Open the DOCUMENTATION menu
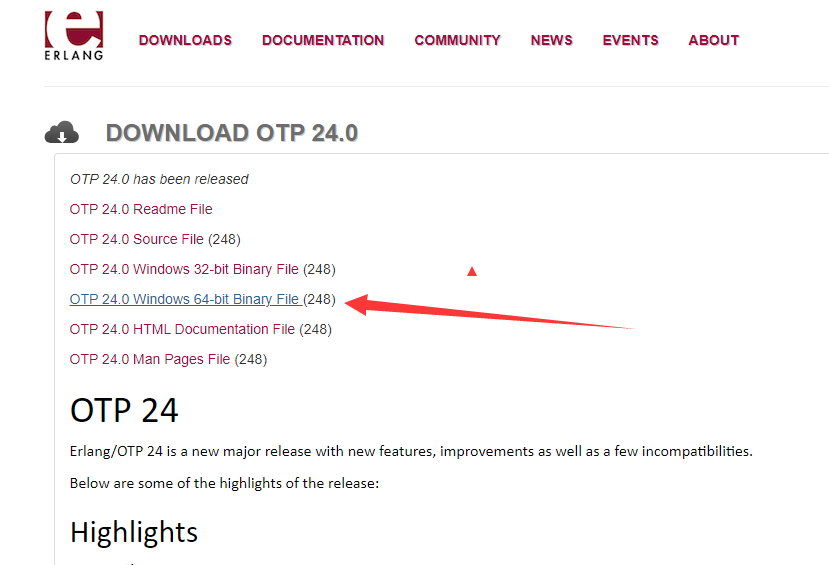This screenshot has width=829, height=565. pyautogui.click(x=323, y=40)
